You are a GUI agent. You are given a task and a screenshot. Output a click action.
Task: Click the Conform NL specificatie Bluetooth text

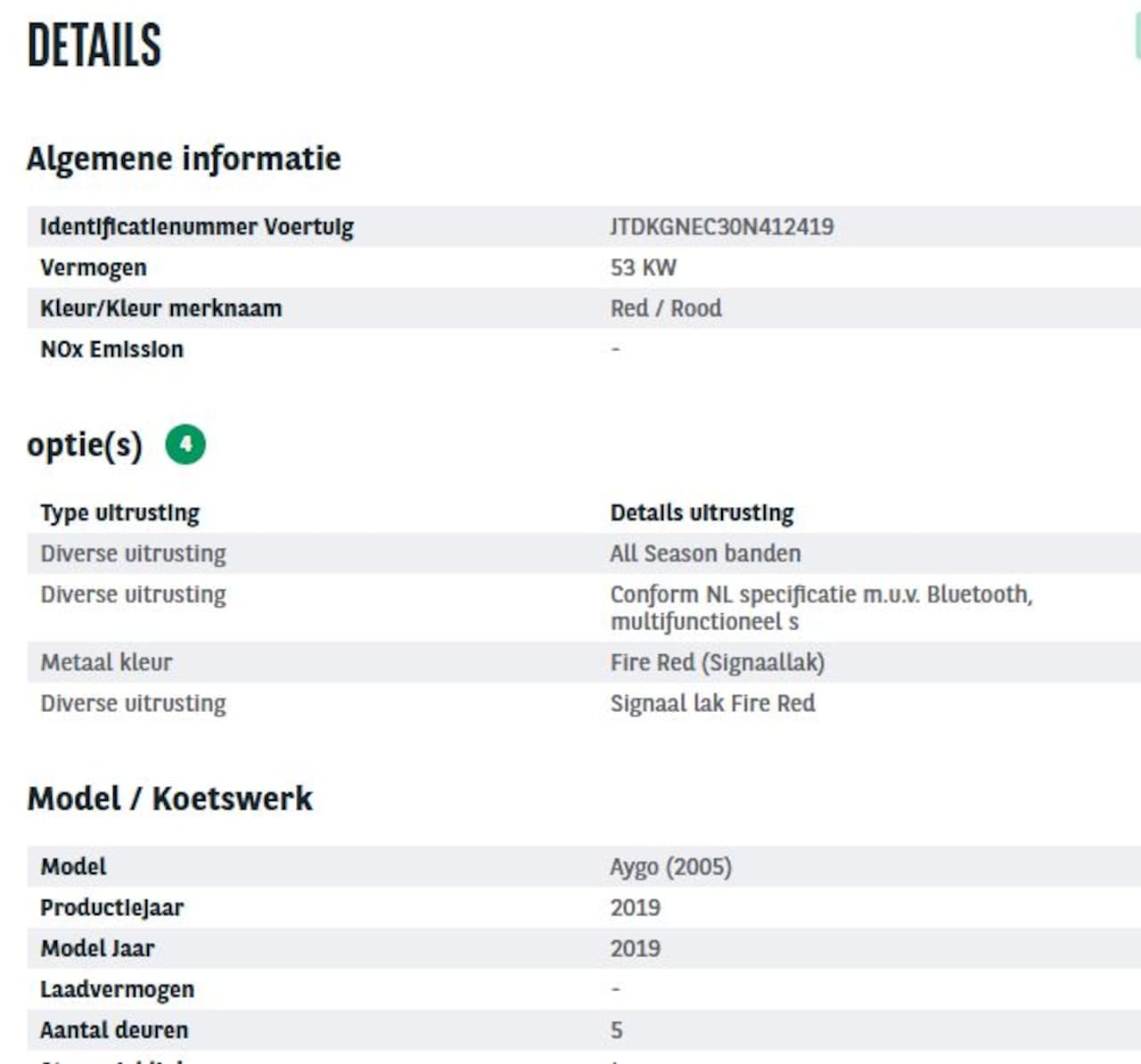[821, 608]
